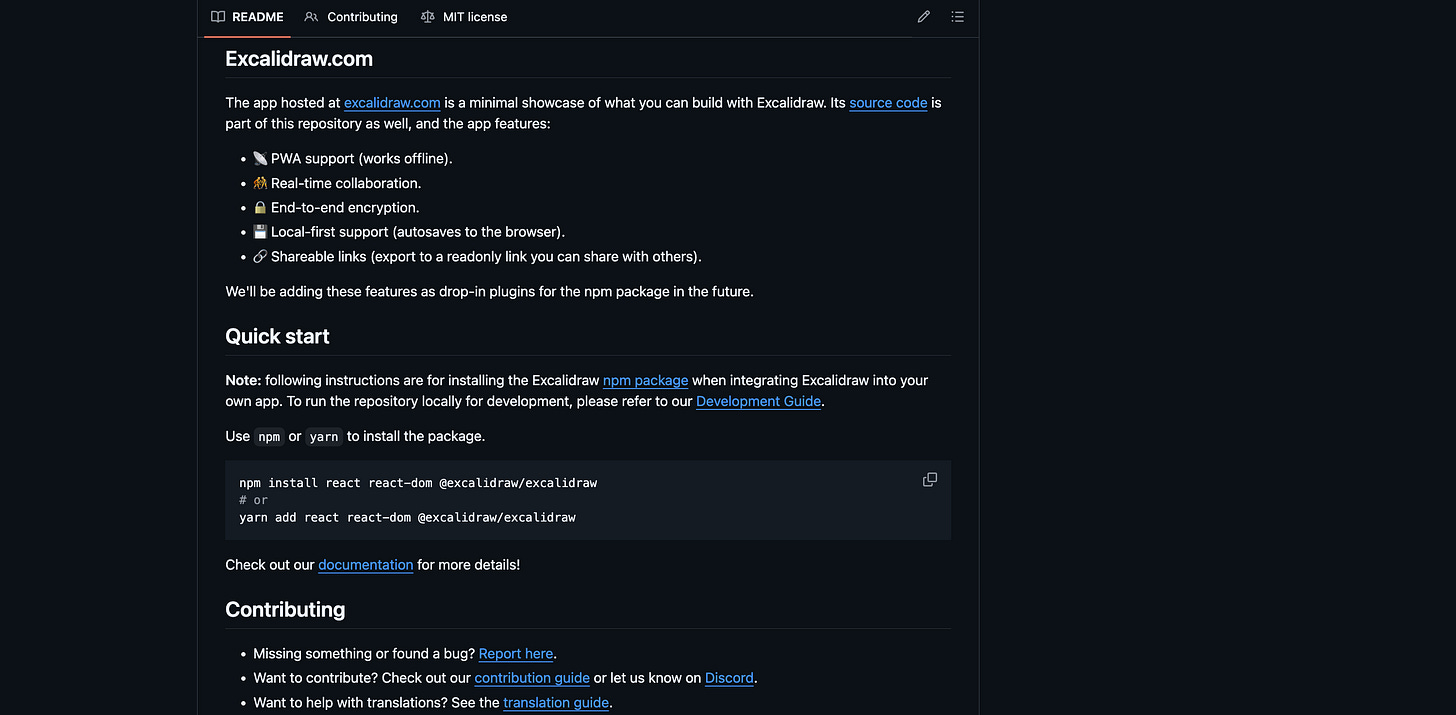The image size is (1456, 715).
Task: View the MIT license tab
Action: click(473, 16)
